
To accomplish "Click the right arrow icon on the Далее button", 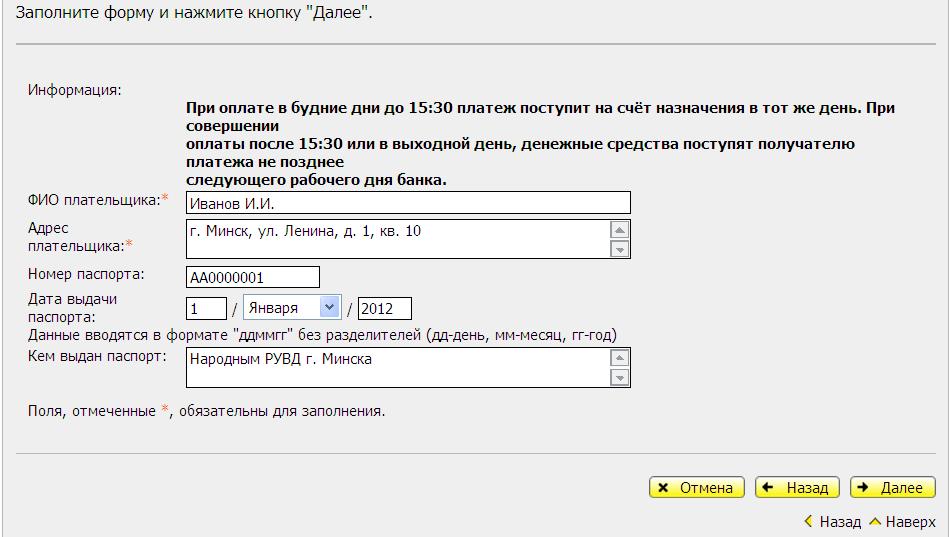I will 864,488.
